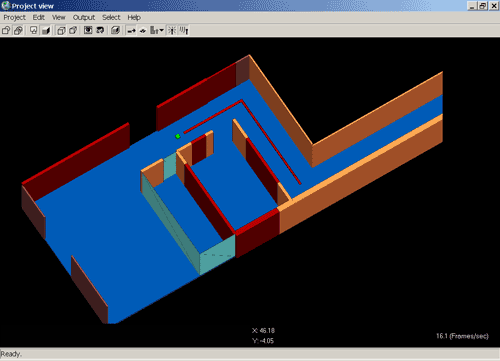Click the green marker in the 3D scene
Viewport: 500px width, 361px height.
(178, 136)
